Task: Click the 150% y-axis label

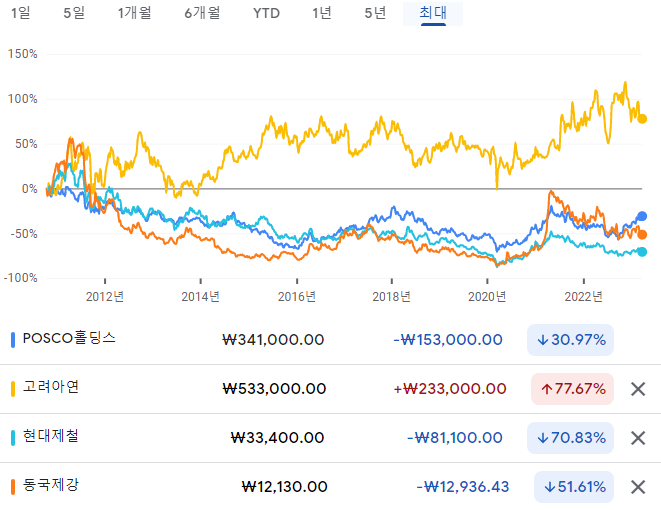Action: click(23, 54)
